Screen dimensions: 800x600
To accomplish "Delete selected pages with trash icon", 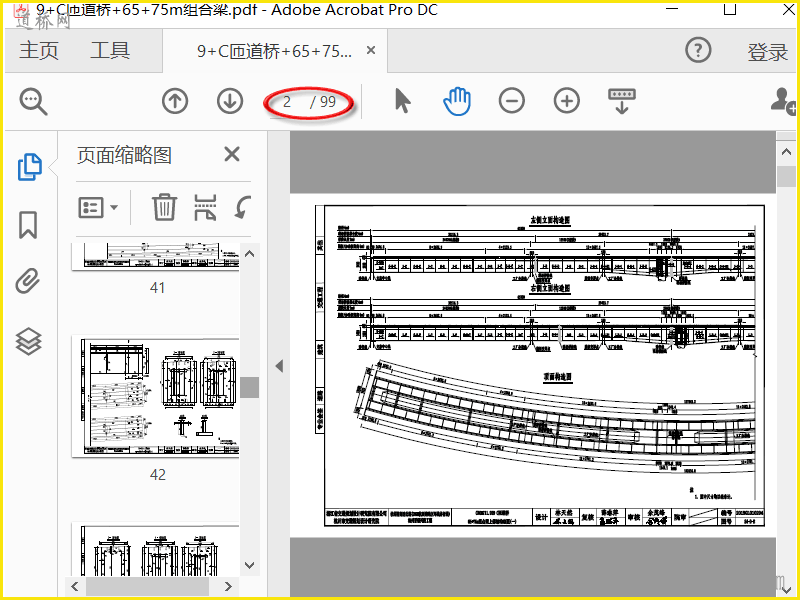I will [164, 207].
